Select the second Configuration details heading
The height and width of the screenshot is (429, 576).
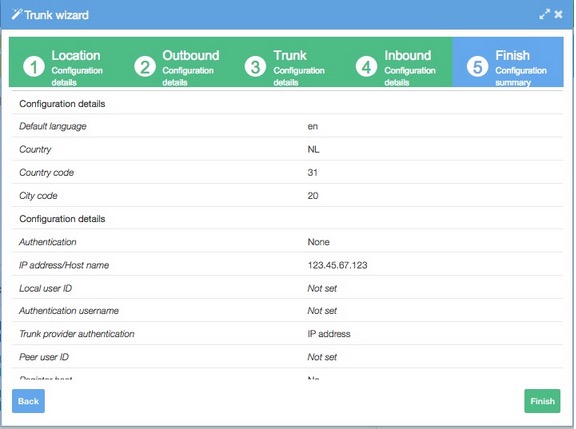coord(62,219)
